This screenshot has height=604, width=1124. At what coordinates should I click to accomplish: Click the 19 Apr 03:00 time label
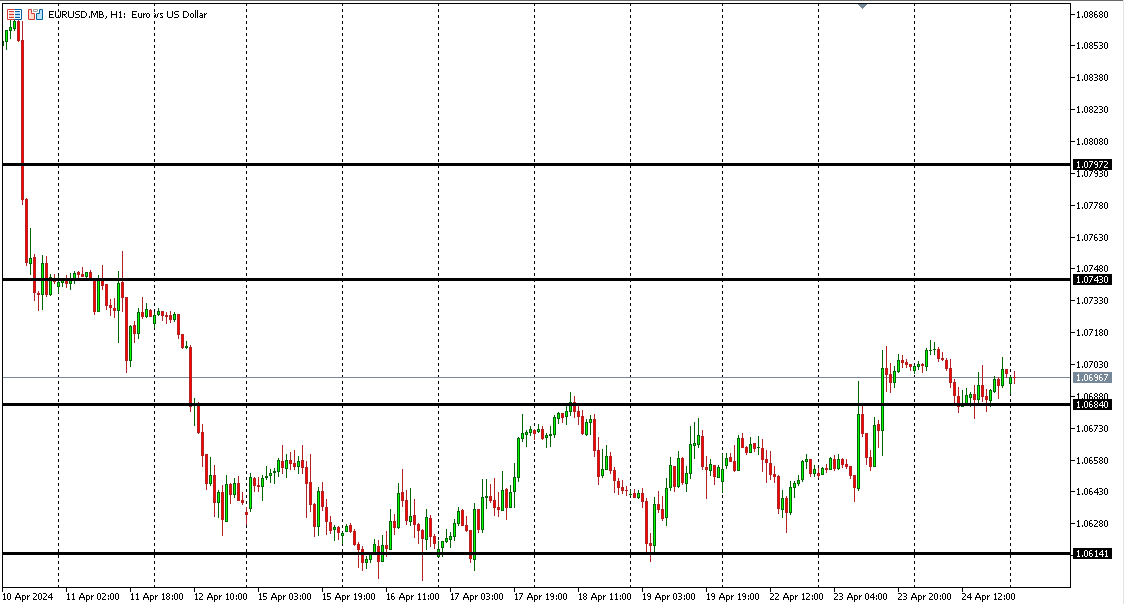coord(668,596)
